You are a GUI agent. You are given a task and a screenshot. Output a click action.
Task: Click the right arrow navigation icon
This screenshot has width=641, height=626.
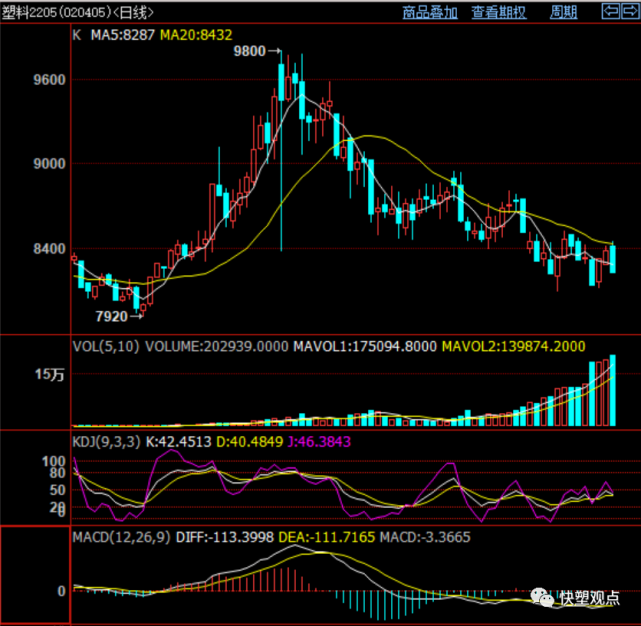[x=630, y=11]
